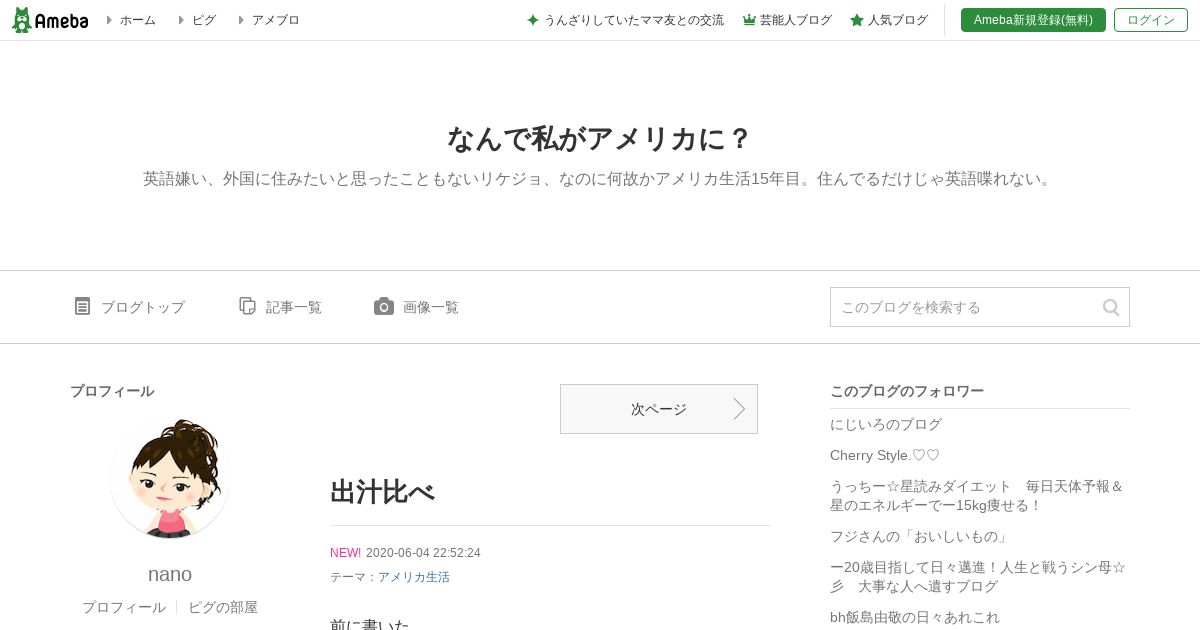
Task: Click star icon for 人気ブログ
Action: (x=857, y=20)
